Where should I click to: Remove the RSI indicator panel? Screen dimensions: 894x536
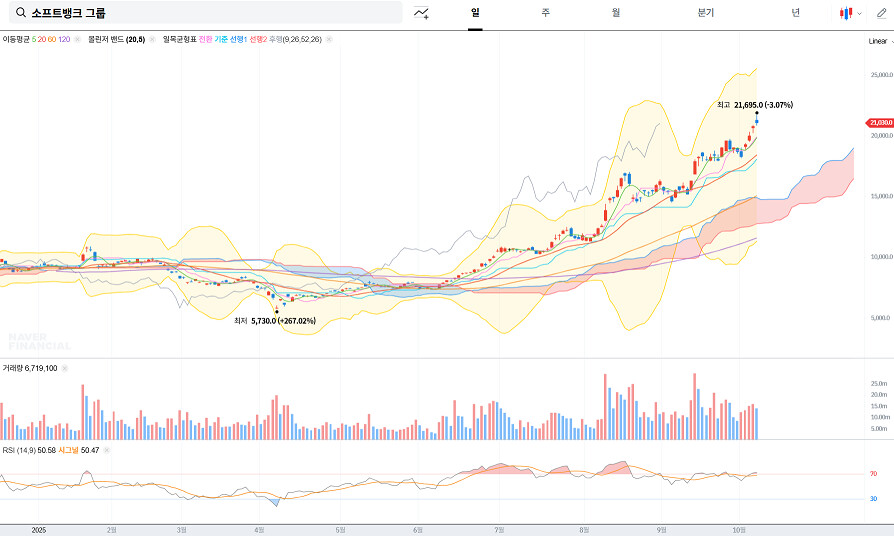tap(107, 450)
